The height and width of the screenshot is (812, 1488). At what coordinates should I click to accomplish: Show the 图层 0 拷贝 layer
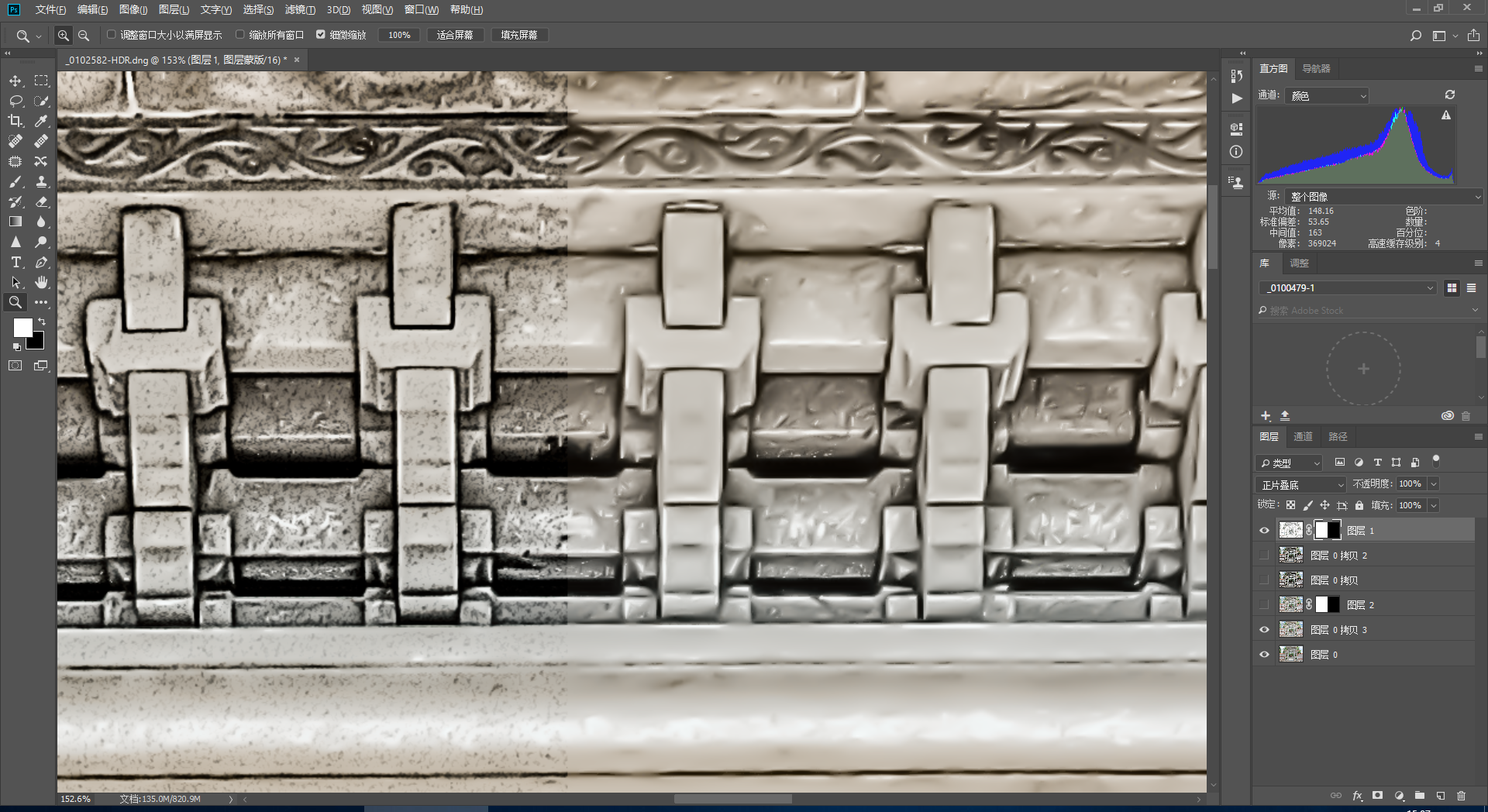[1264, 580]
